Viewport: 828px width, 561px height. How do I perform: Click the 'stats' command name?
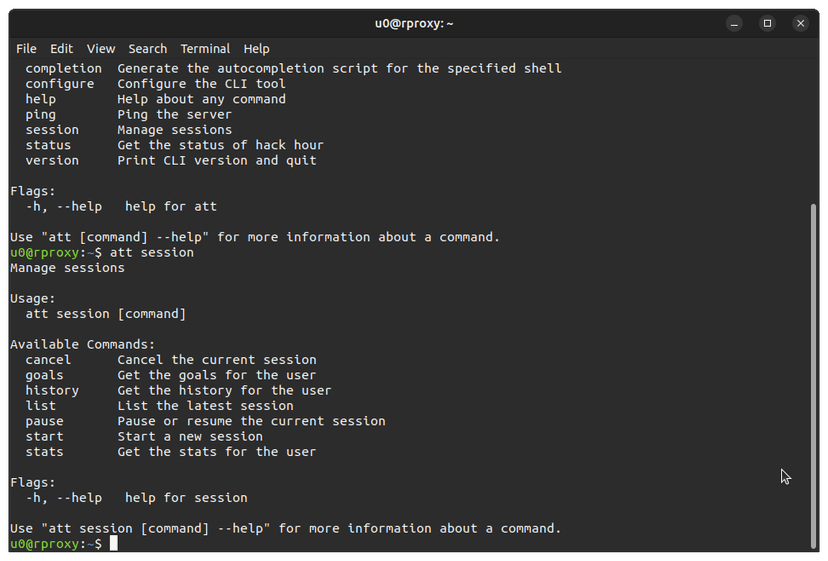(44, 452)
